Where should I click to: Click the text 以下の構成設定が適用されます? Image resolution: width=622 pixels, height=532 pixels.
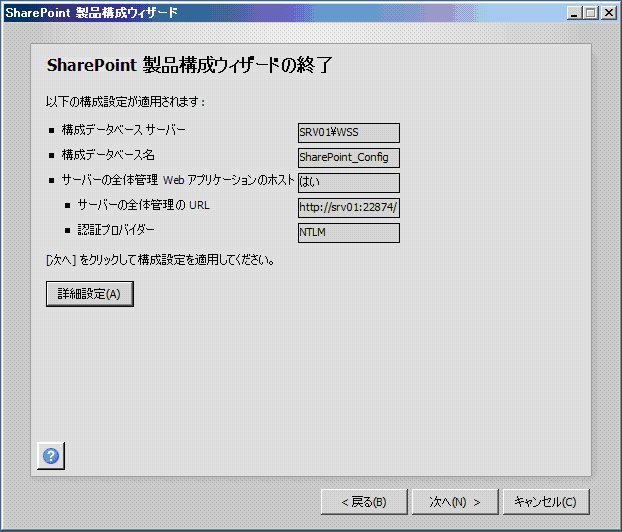[x=125, y=102]
